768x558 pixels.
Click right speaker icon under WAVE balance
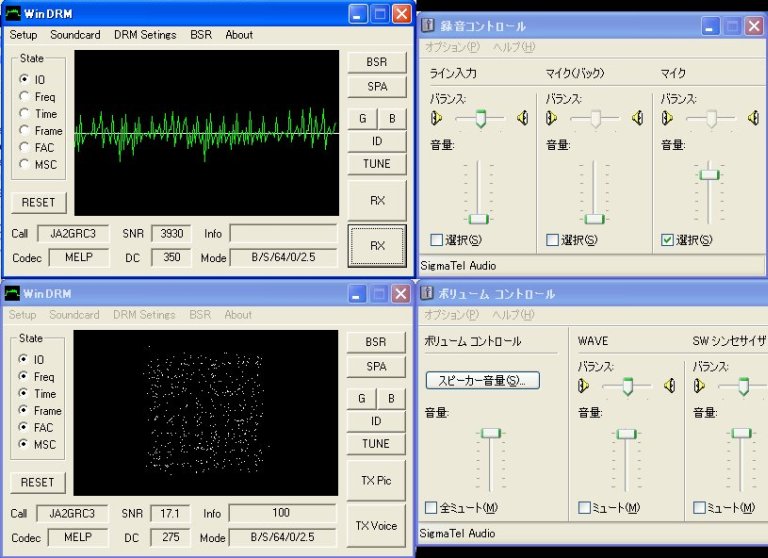coord(670,386)
